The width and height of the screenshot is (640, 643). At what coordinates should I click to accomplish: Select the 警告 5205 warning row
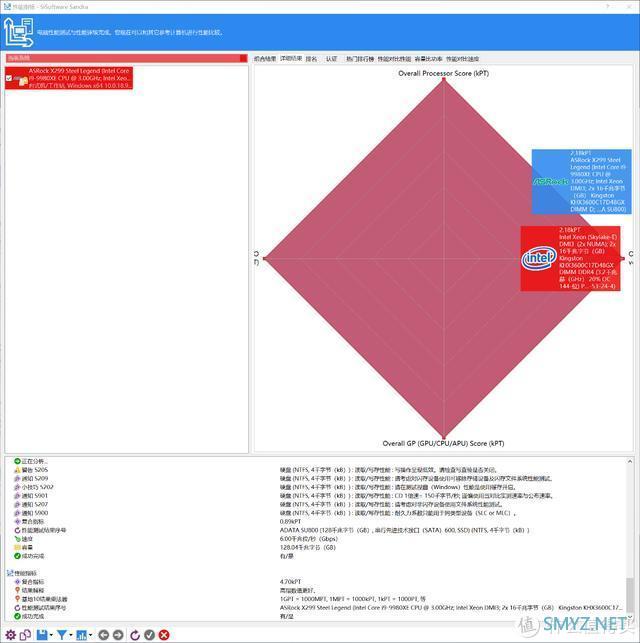point(31,470)
